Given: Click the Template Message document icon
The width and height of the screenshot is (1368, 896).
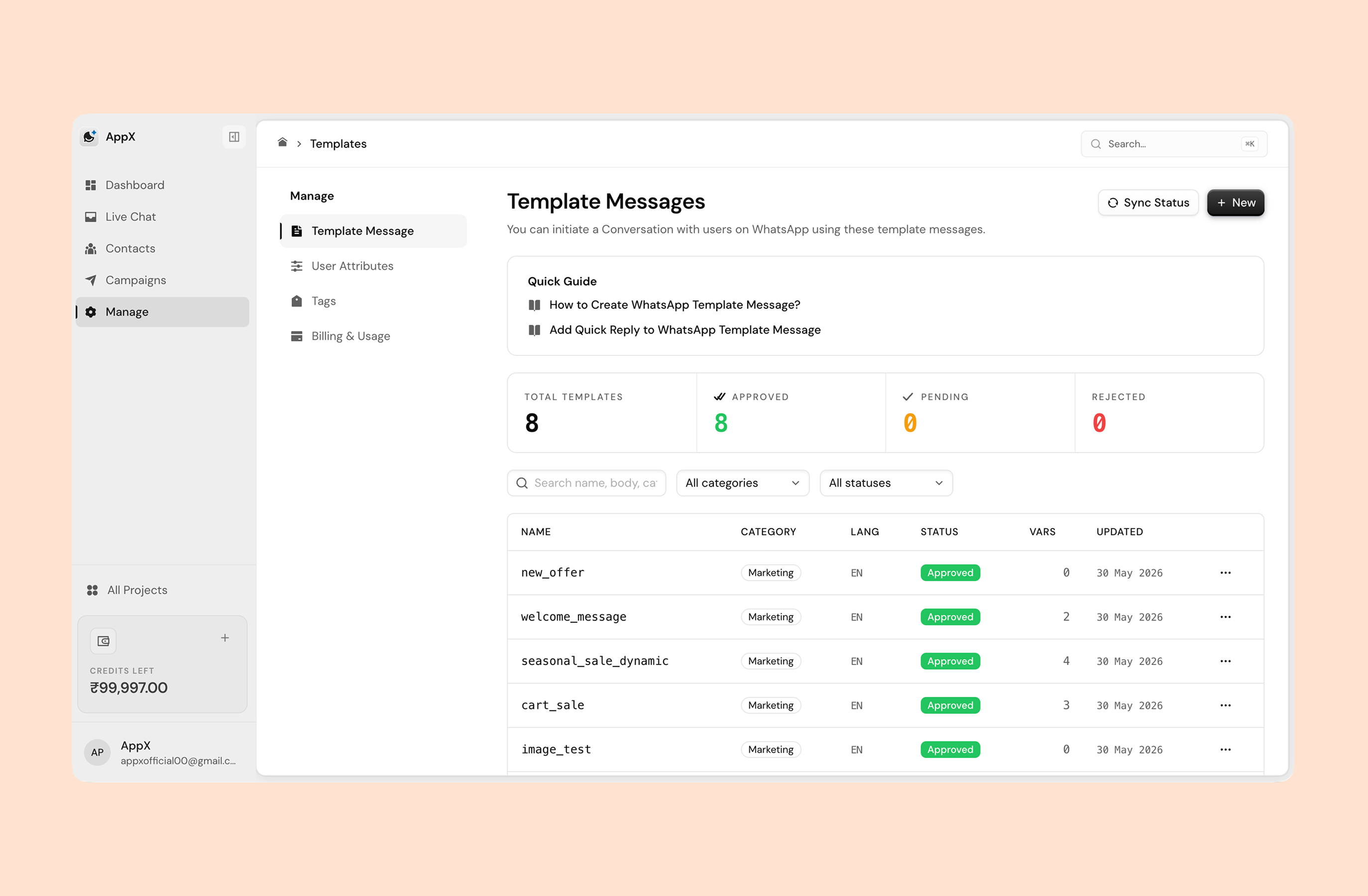Looking at the screenshot, I should tap(297, 231).
